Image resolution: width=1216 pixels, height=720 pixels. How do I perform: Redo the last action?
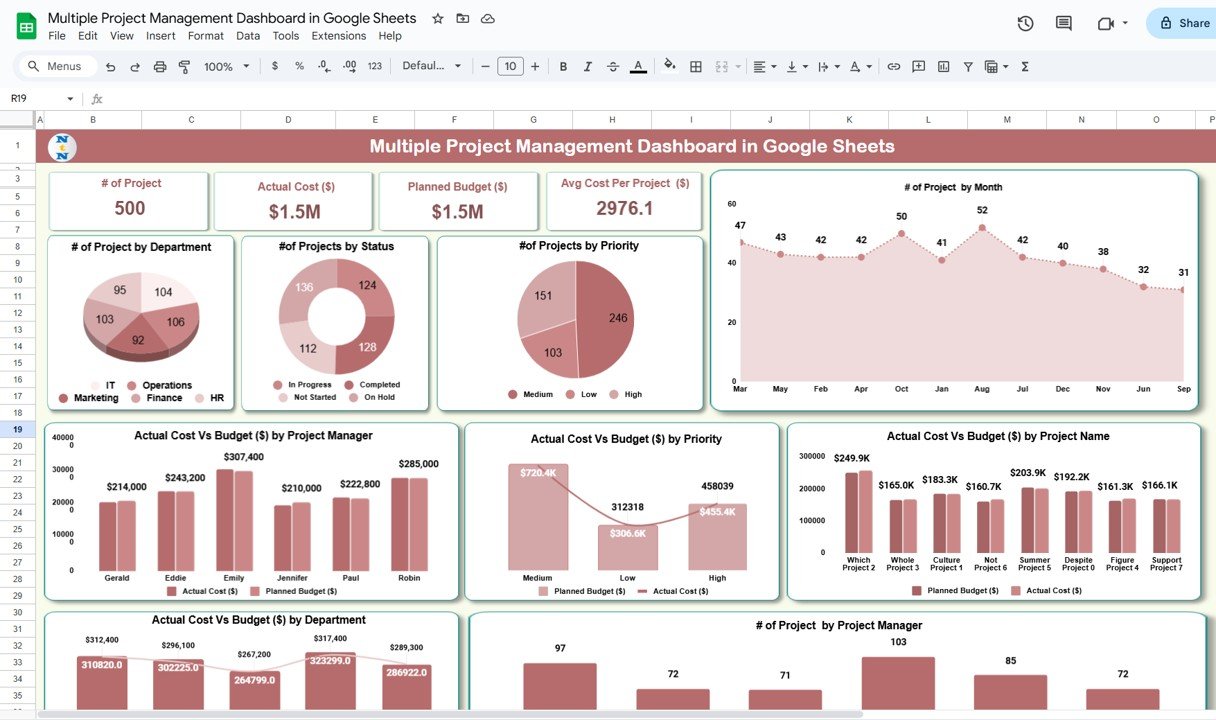134,67
